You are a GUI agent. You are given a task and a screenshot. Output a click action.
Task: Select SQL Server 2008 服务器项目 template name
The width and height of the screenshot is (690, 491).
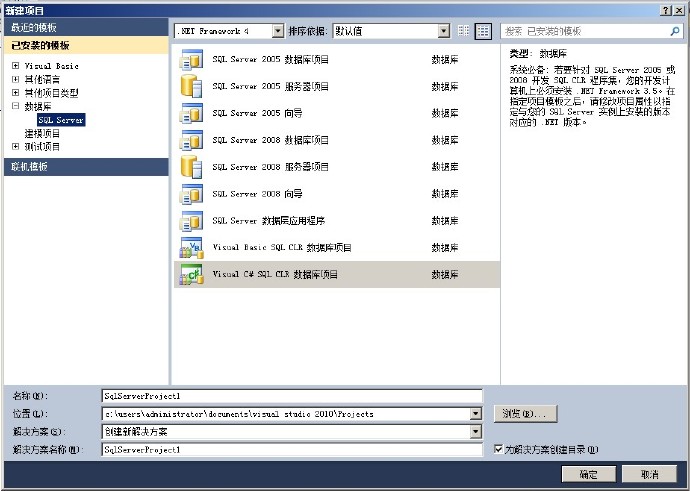(271, 167)
